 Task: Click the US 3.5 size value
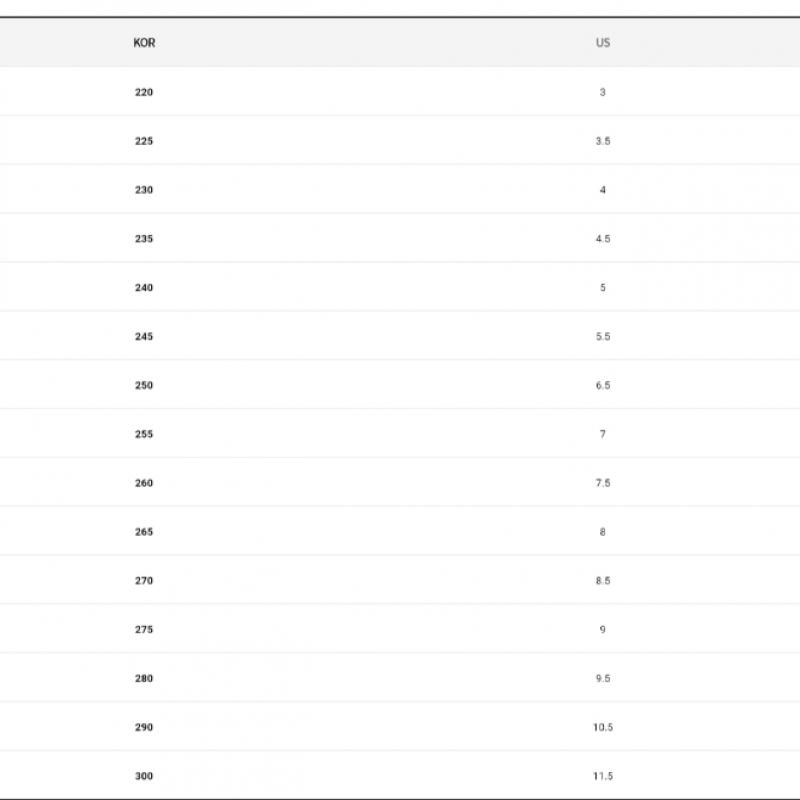point(602,141)
